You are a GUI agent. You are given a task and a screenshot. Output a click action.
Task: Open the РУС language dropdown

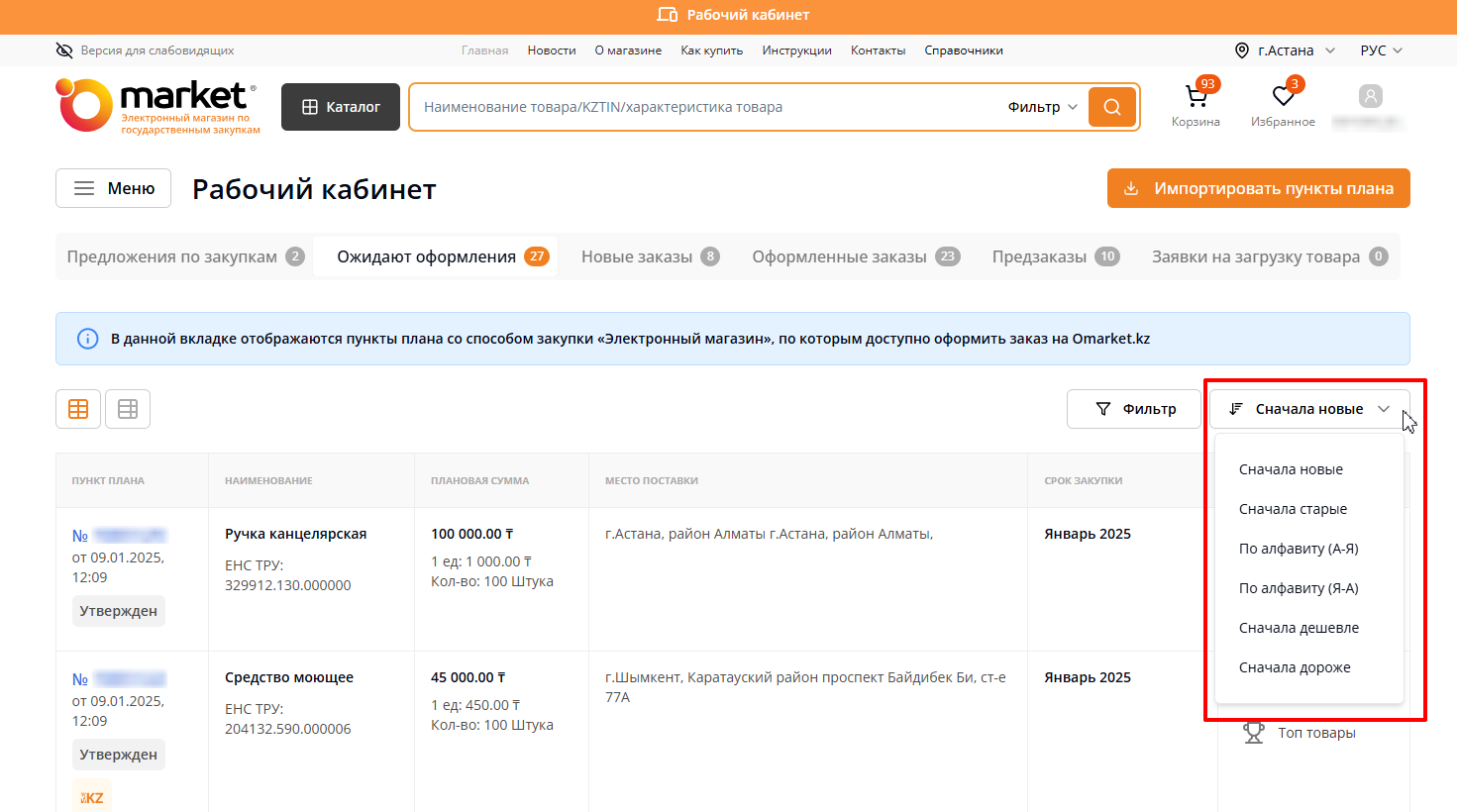(x=1381, y=51)
